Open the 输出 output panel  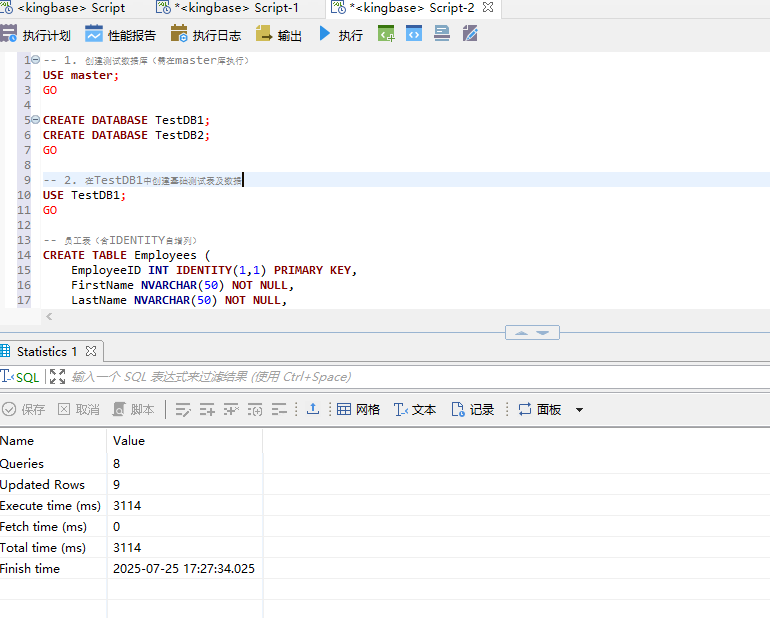(278, 35)
